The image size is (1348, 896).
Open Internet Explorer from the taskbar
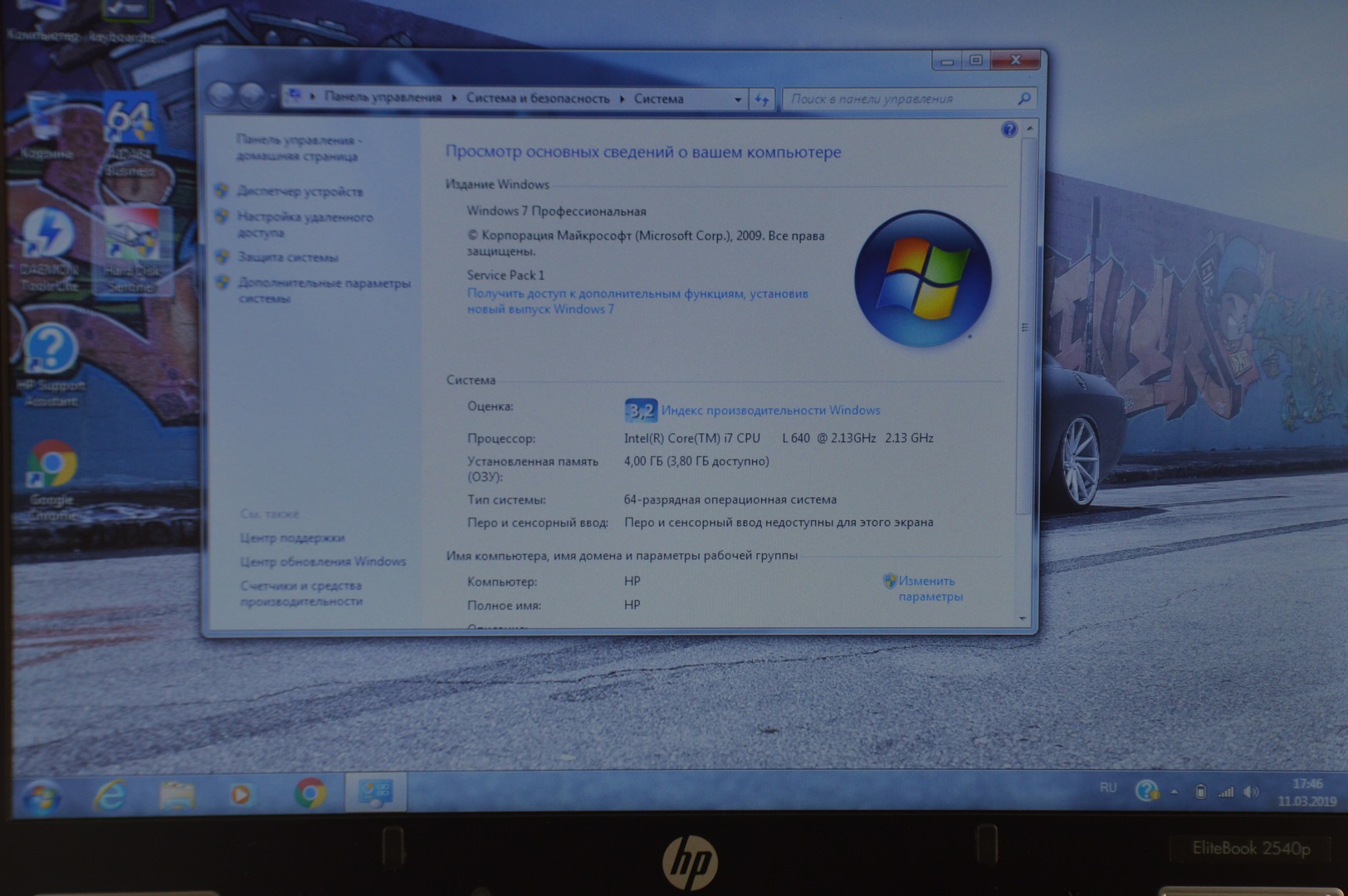(x=110, y=795)
